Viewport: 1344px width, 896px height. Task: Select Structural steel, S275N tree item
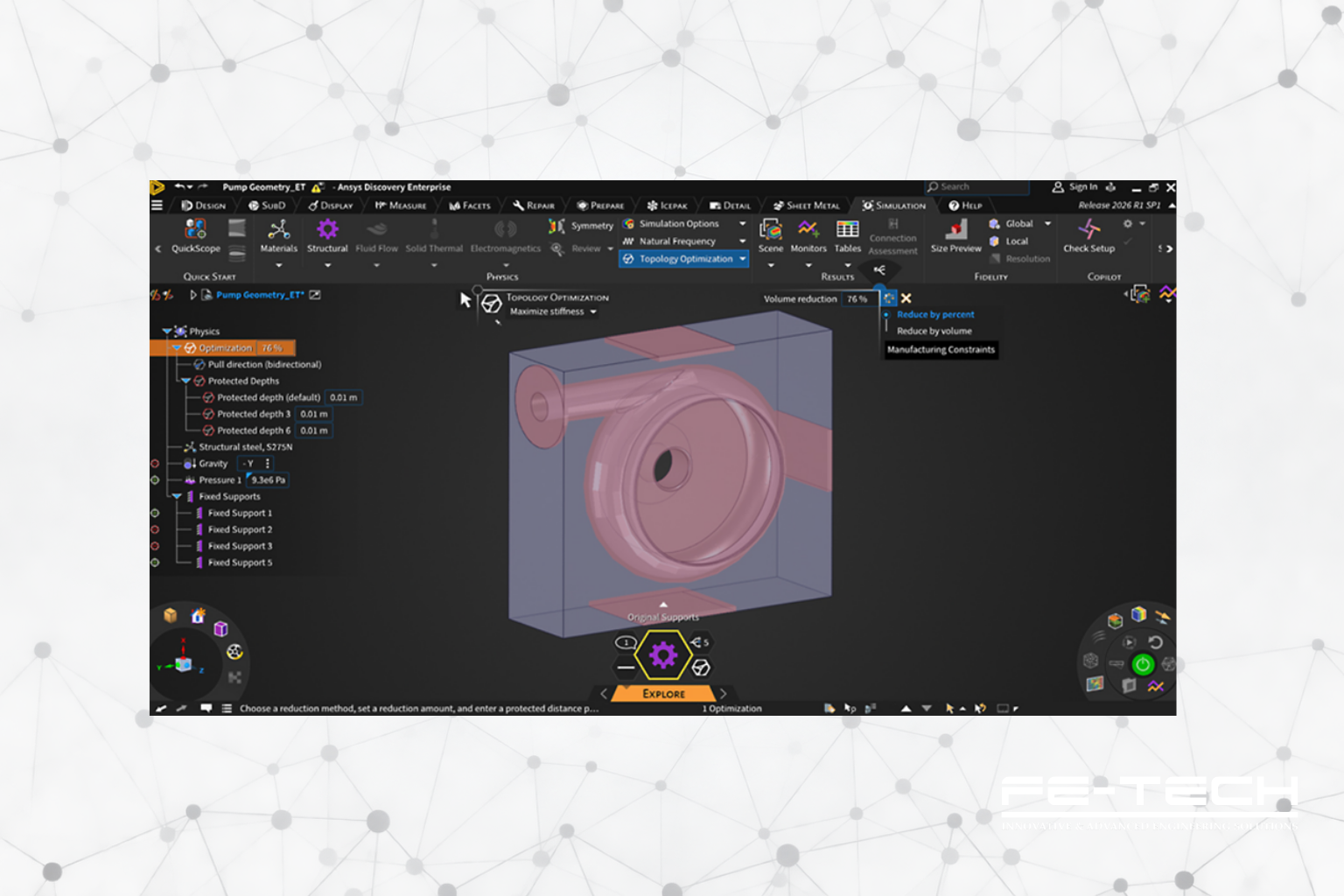[x=245, y=447]
